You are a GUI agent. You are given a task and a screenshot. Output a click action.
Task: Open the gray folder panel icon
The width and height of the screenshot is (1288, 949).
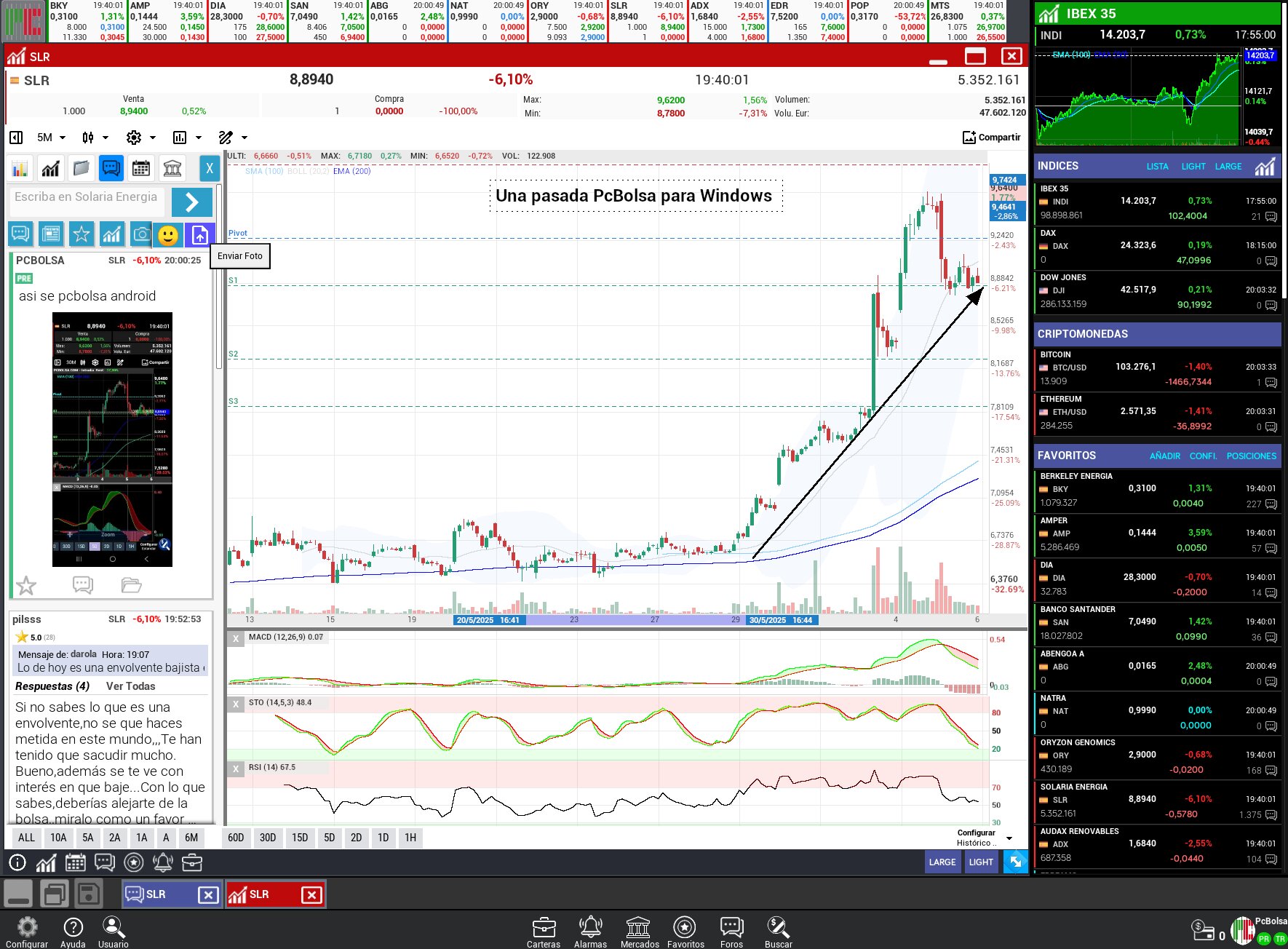coord(81,169)
